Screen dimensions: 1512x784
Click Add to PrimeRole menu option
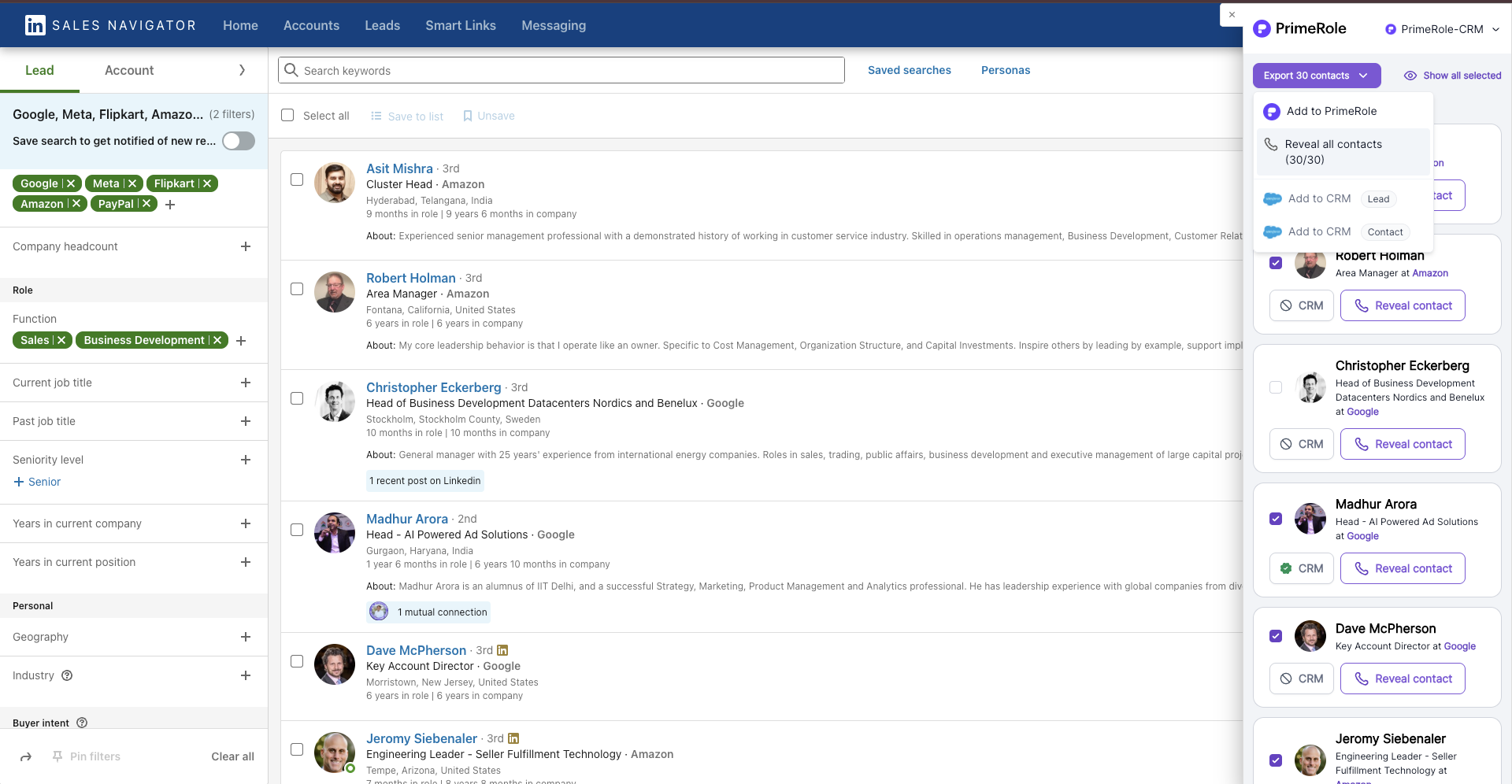(x=1343, y=111)
